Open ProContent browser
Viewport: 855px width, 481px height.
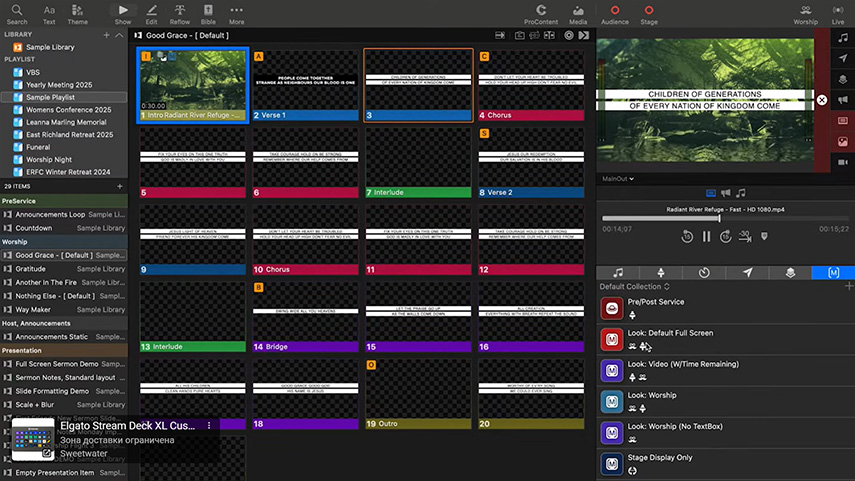[541, 14]
